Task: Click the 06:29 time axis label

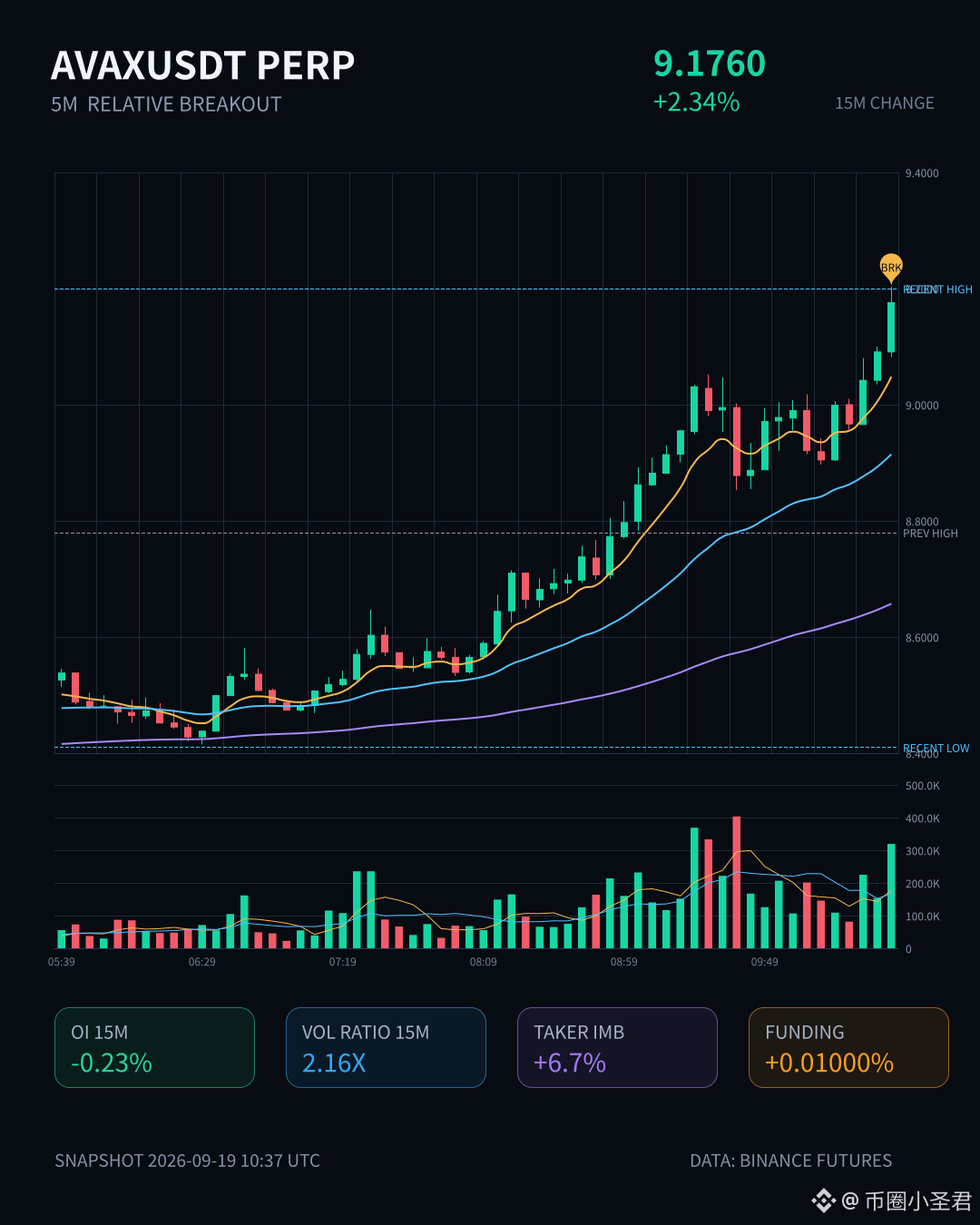Action: [x=202, y=962]
